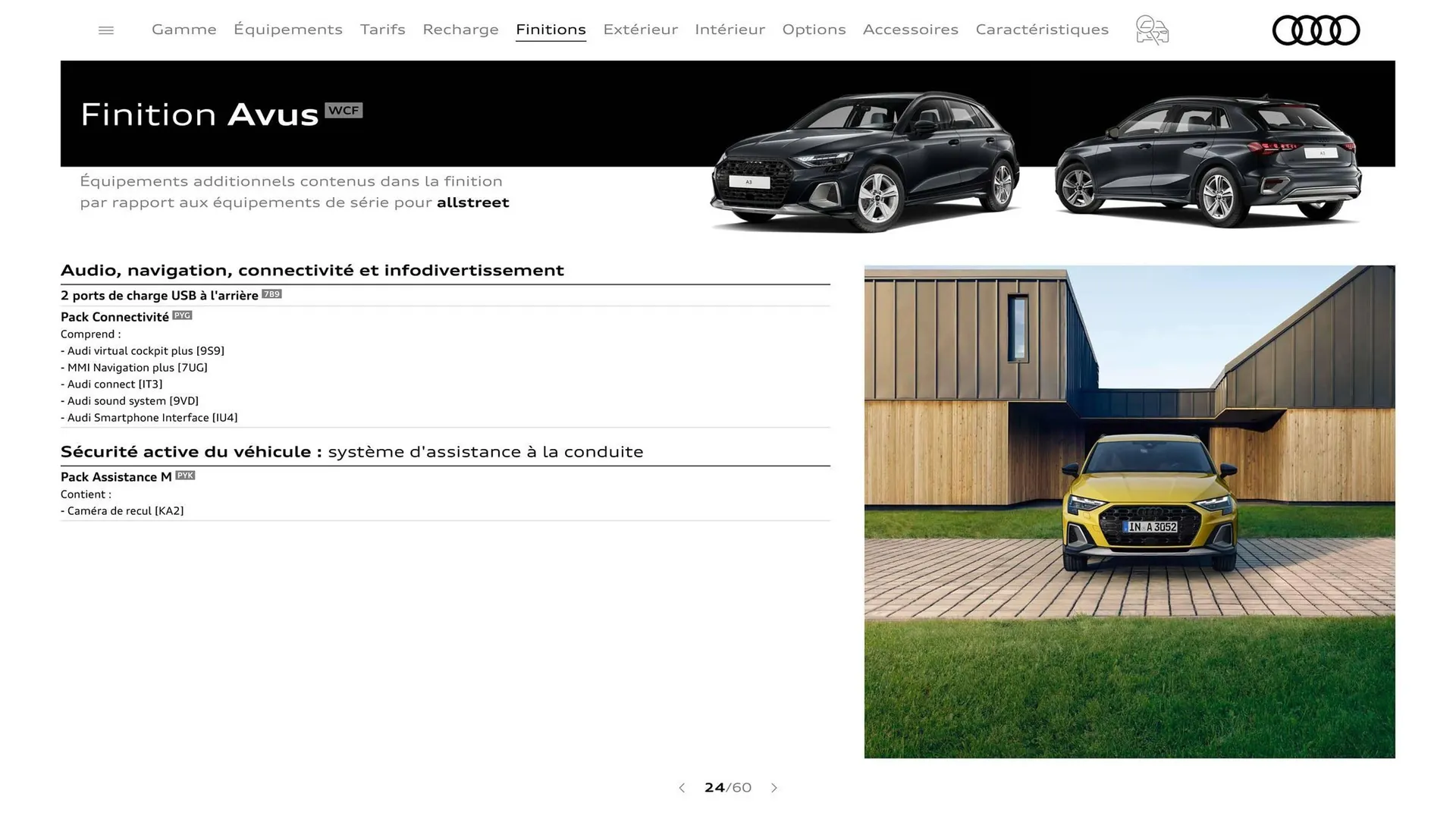Open the Gamme menu item
The image size is (1456, 819).
(x=184, y=30)
